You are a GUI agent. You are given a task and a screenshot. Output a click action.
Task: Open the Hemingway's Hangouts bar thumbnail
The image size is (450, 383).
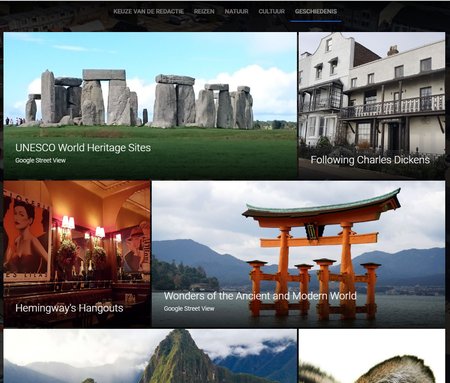77,254
